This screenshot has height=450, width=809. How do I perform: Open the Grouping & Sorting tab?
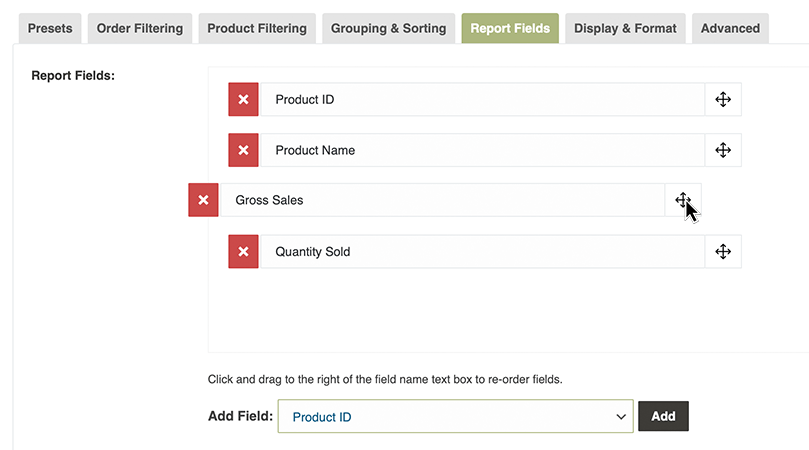[389, 28]
